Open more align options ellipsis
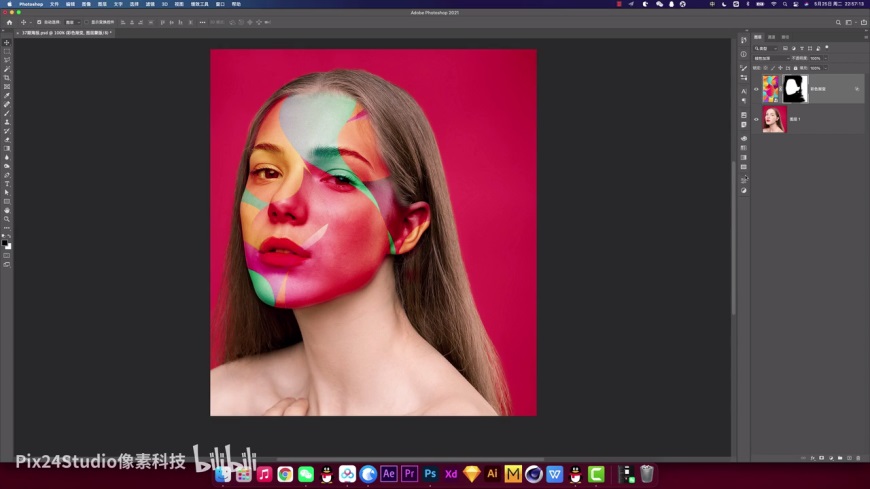This screenshot has height=489, width=870. (203, 23)
